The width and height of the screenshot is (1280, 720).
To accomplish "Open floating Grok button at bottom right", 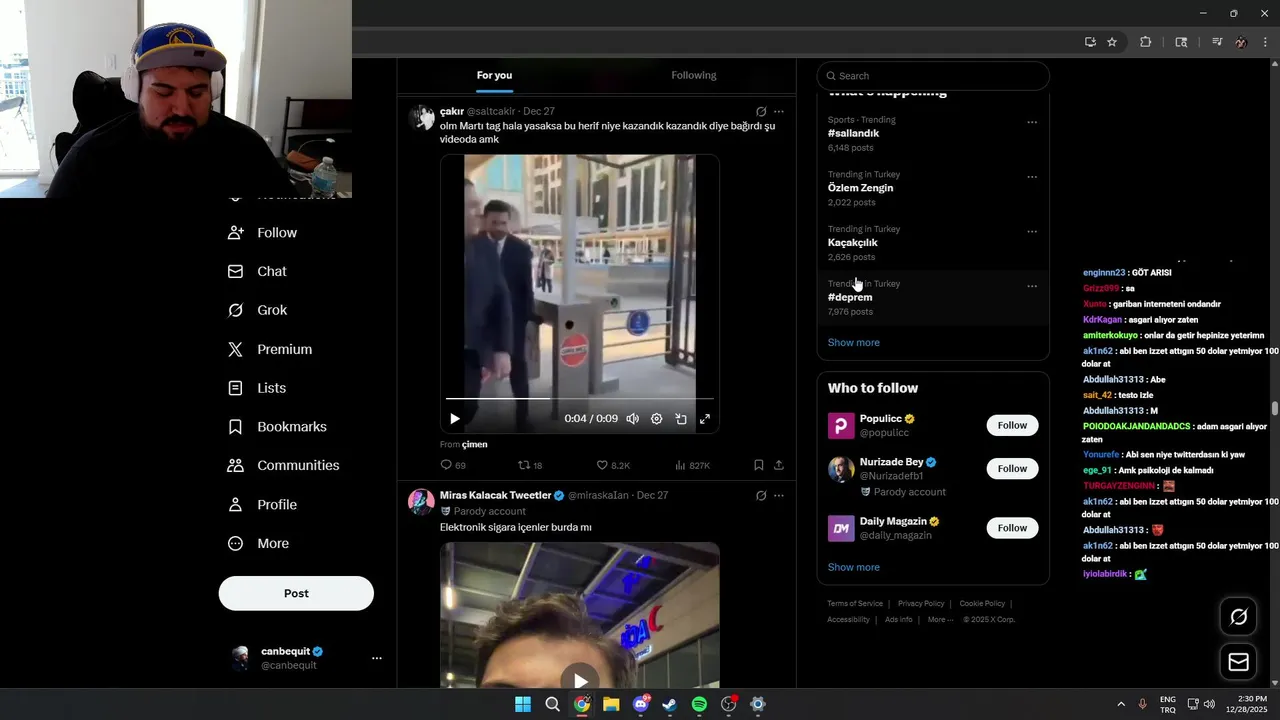I will (1239, 617).
